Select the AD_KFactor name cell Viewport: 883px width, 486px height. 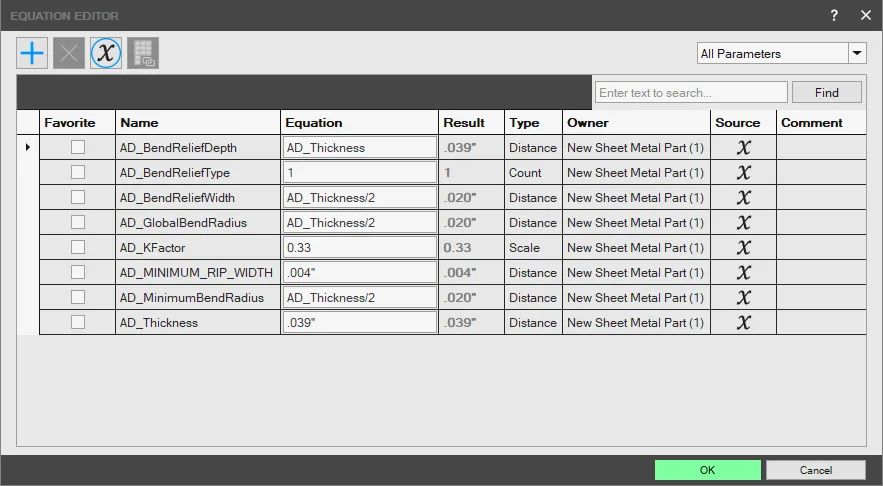click(198, 247)
